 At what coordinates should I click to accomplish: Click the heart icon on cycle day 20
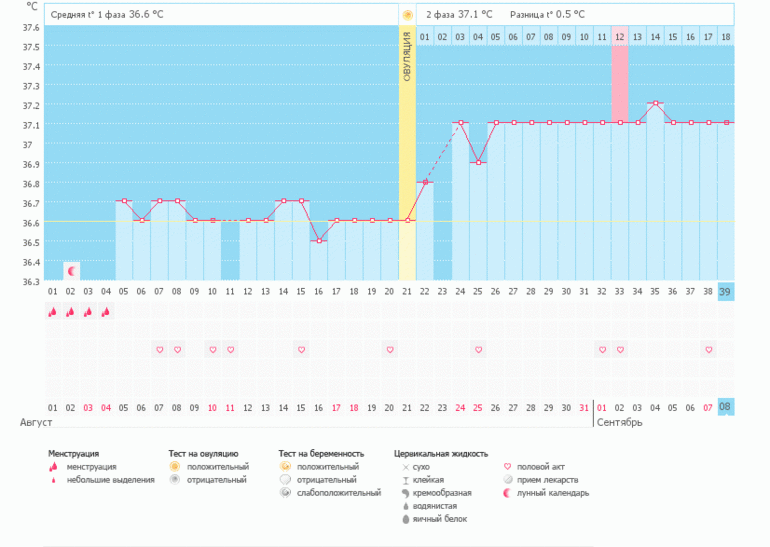(389, 350)
